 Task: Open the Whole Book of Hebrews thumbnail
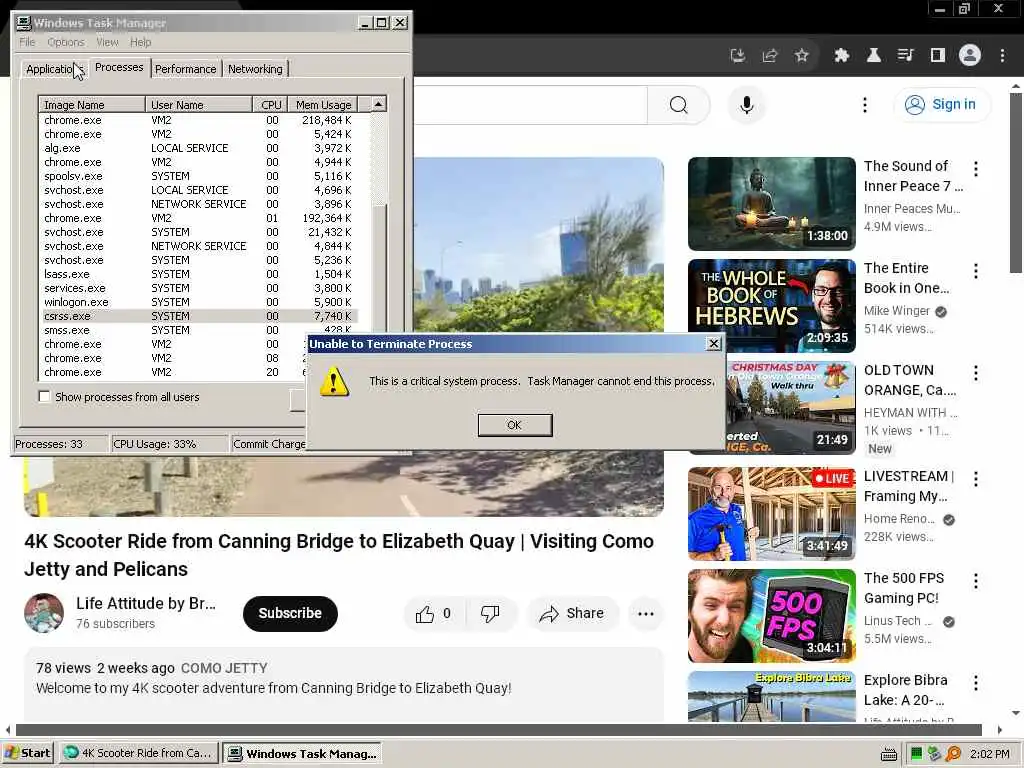coord(771,306)
